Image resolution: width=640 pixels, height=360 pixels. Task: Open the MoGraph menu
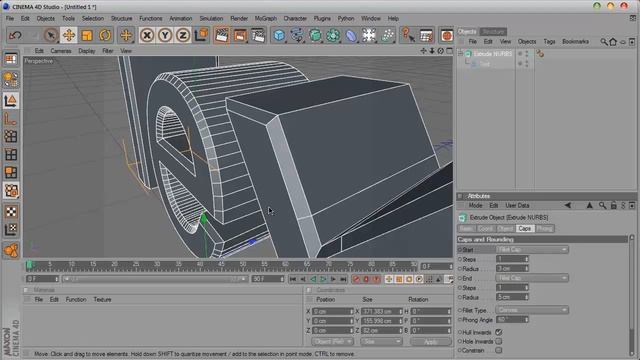pyautogui.click(x=266, y=19)
